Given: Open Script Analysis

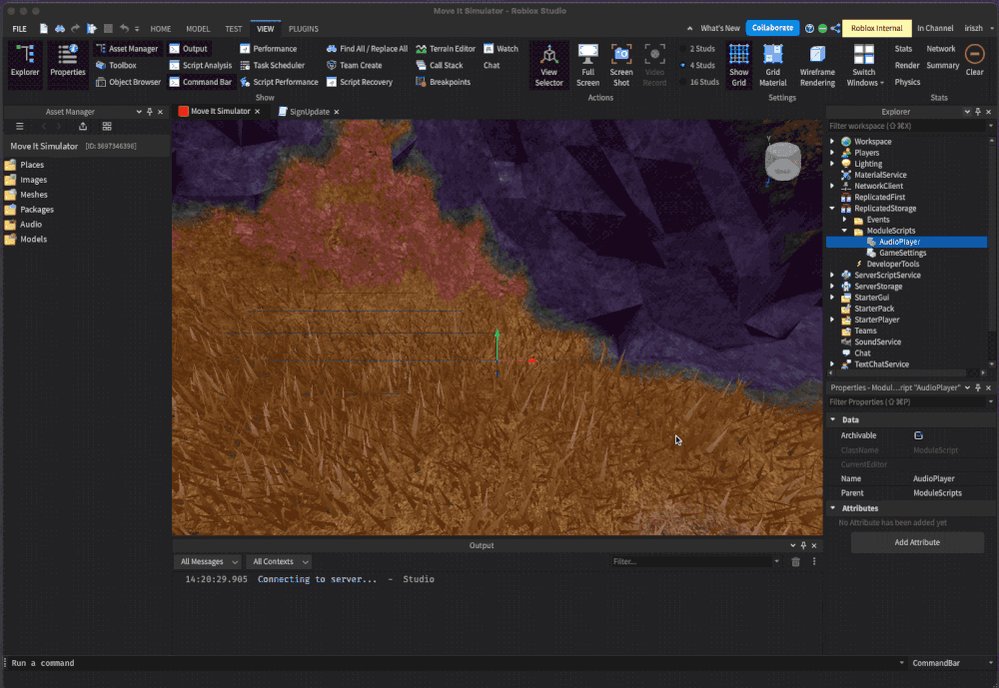Looking at the screenshot, I should click(201, 65).
